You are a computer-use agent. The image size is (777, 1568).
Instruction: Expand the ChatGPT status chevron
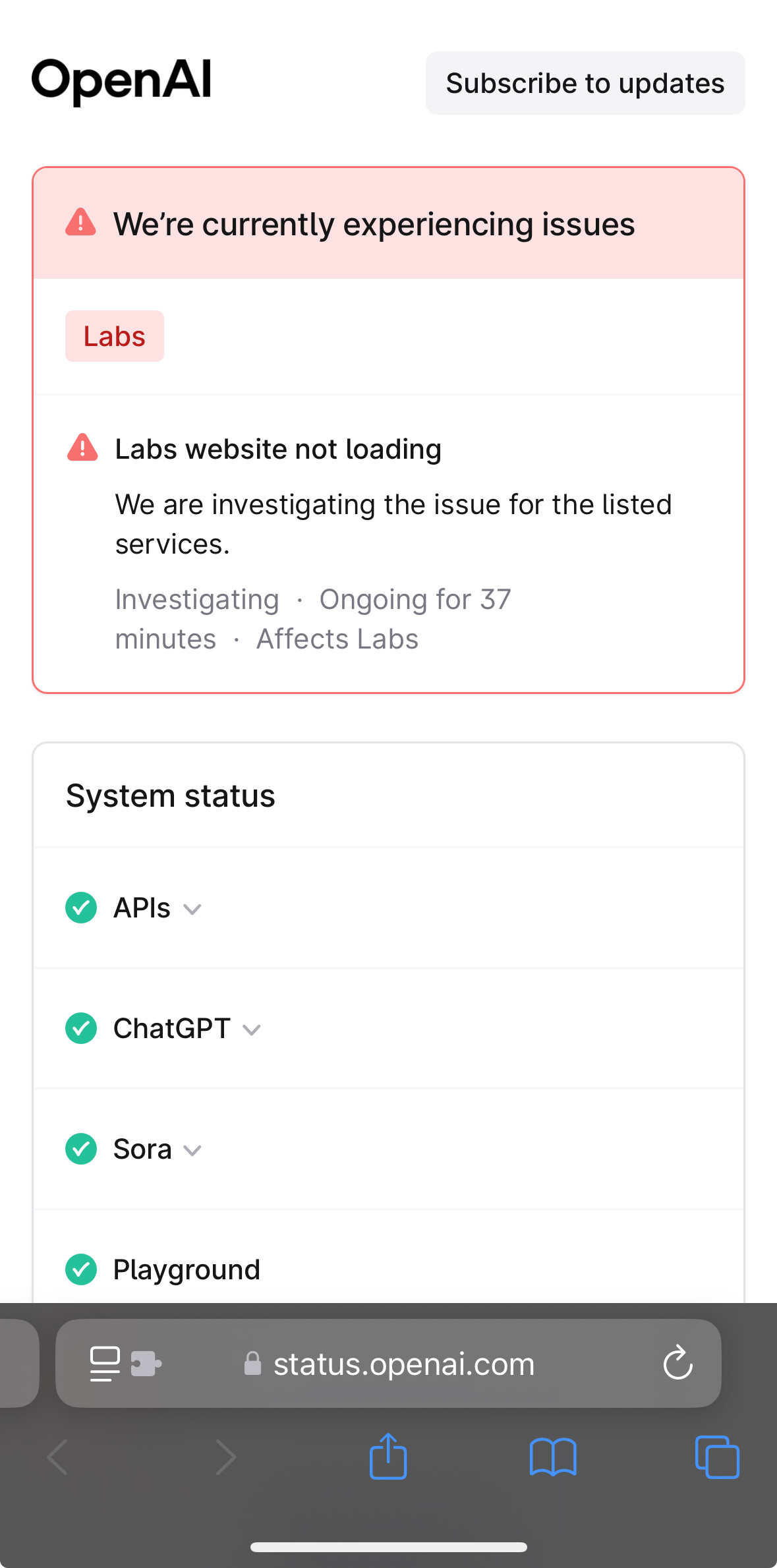pos(252,1030)
